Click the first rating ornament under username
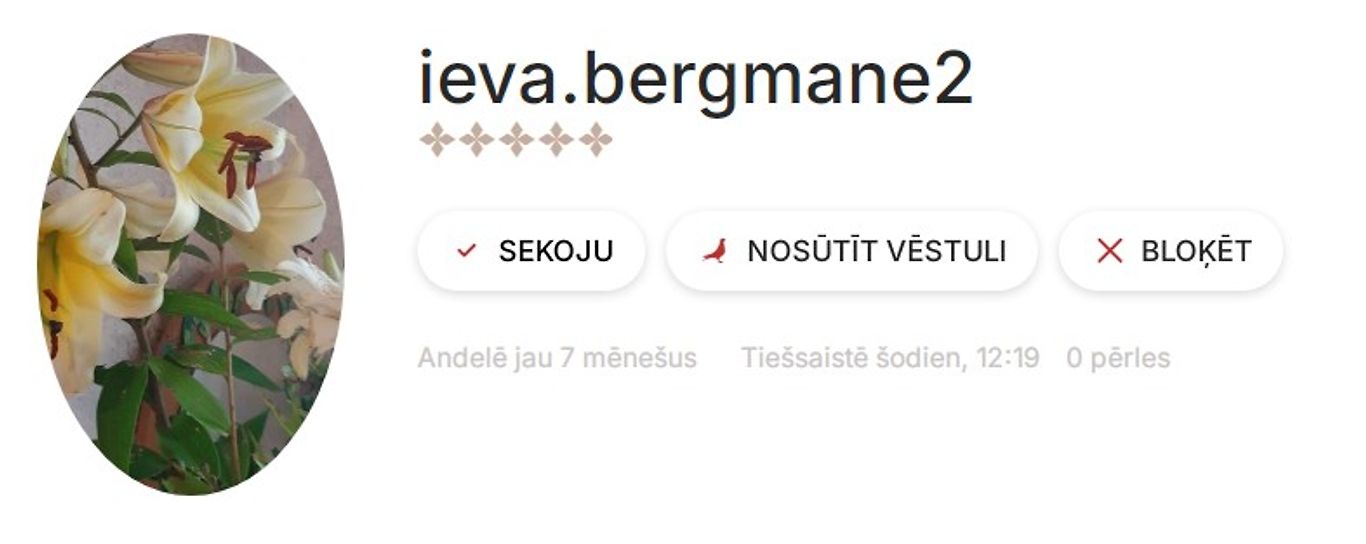This screenshot has width=1366, height=544. [436, 140]
